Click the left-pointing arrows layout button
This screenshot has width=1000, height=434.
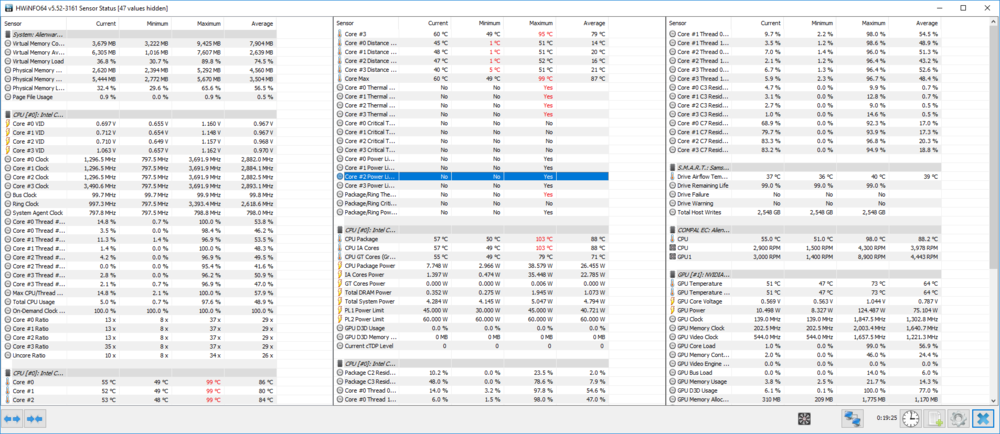[14, 418]
